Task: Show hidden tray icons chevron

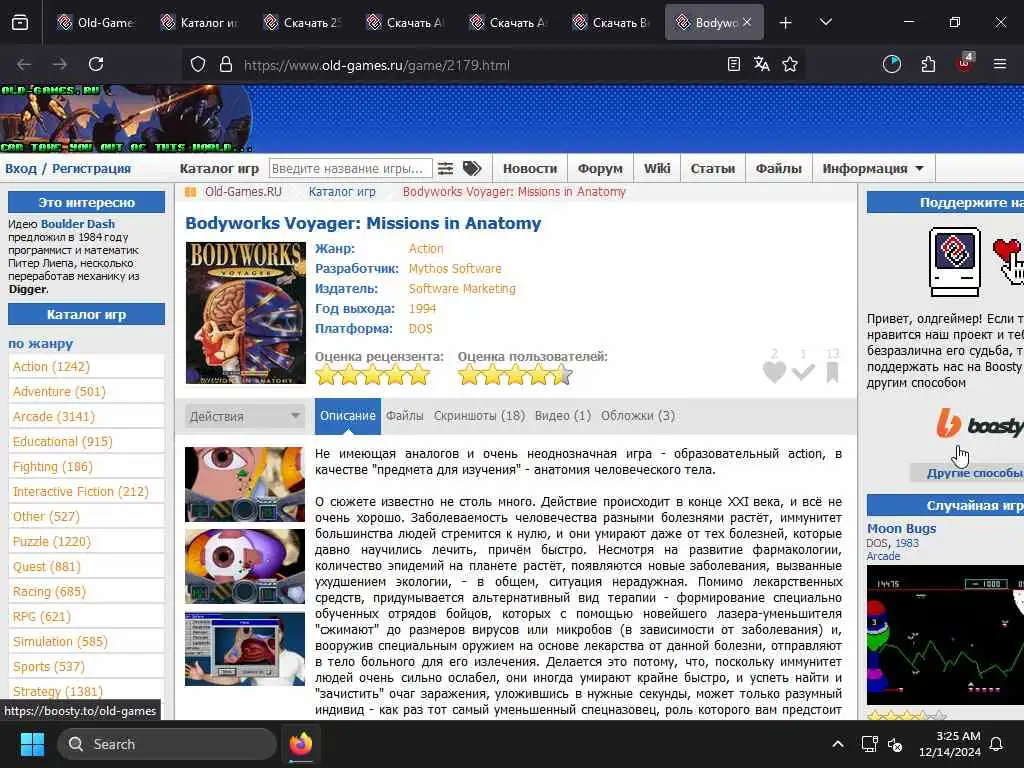Action: [837, 744]
